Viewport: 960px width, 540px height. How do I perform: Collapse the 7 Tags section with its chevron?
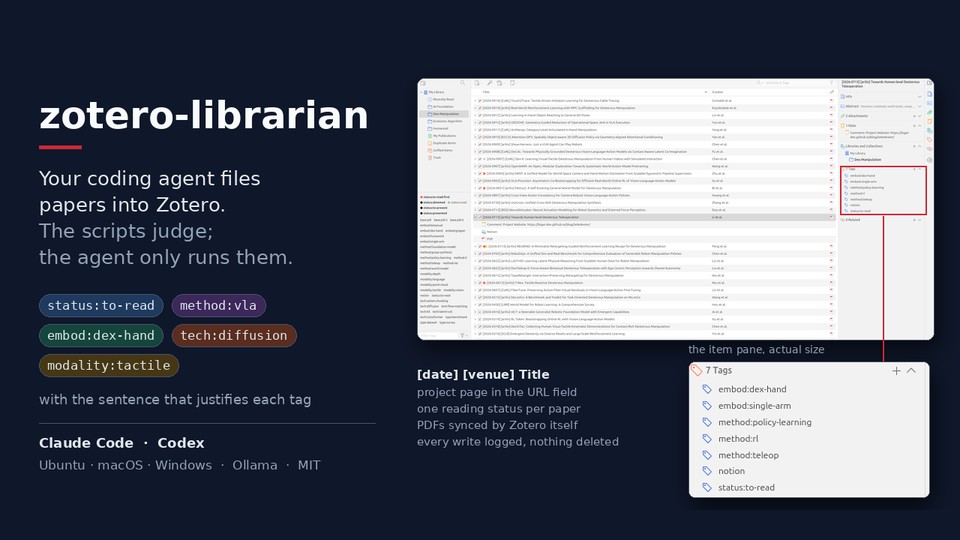click(x=911, y=370)
